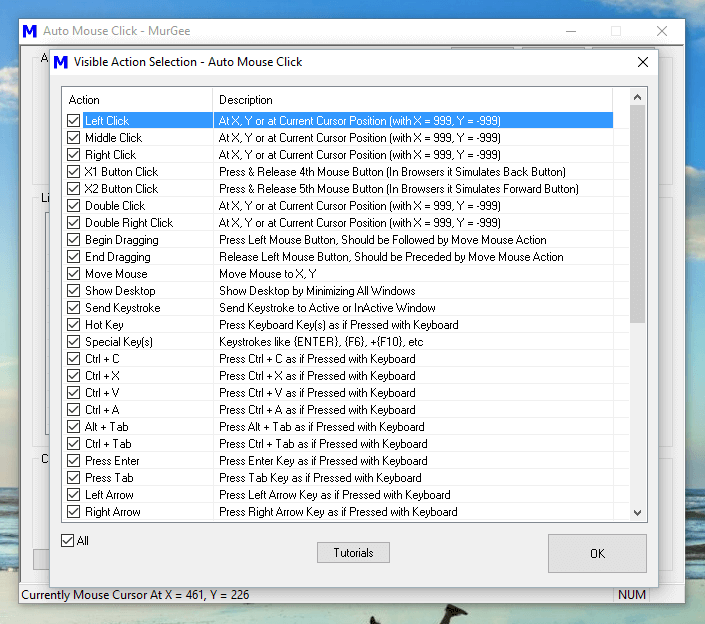Uncheck the Right Arrow checkbox
Viewport: 705px width, 624px height.
[x=73, y=512]
